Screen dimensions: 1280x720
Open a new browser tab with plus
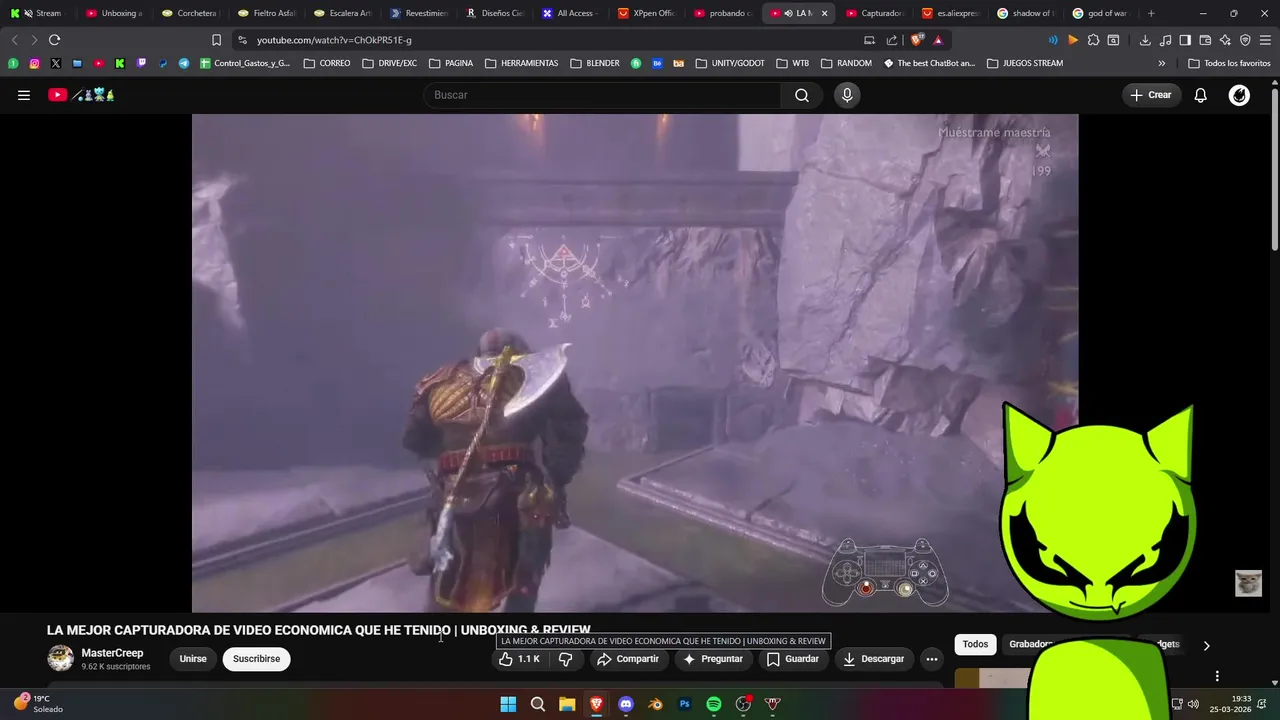coord(1151,13)
